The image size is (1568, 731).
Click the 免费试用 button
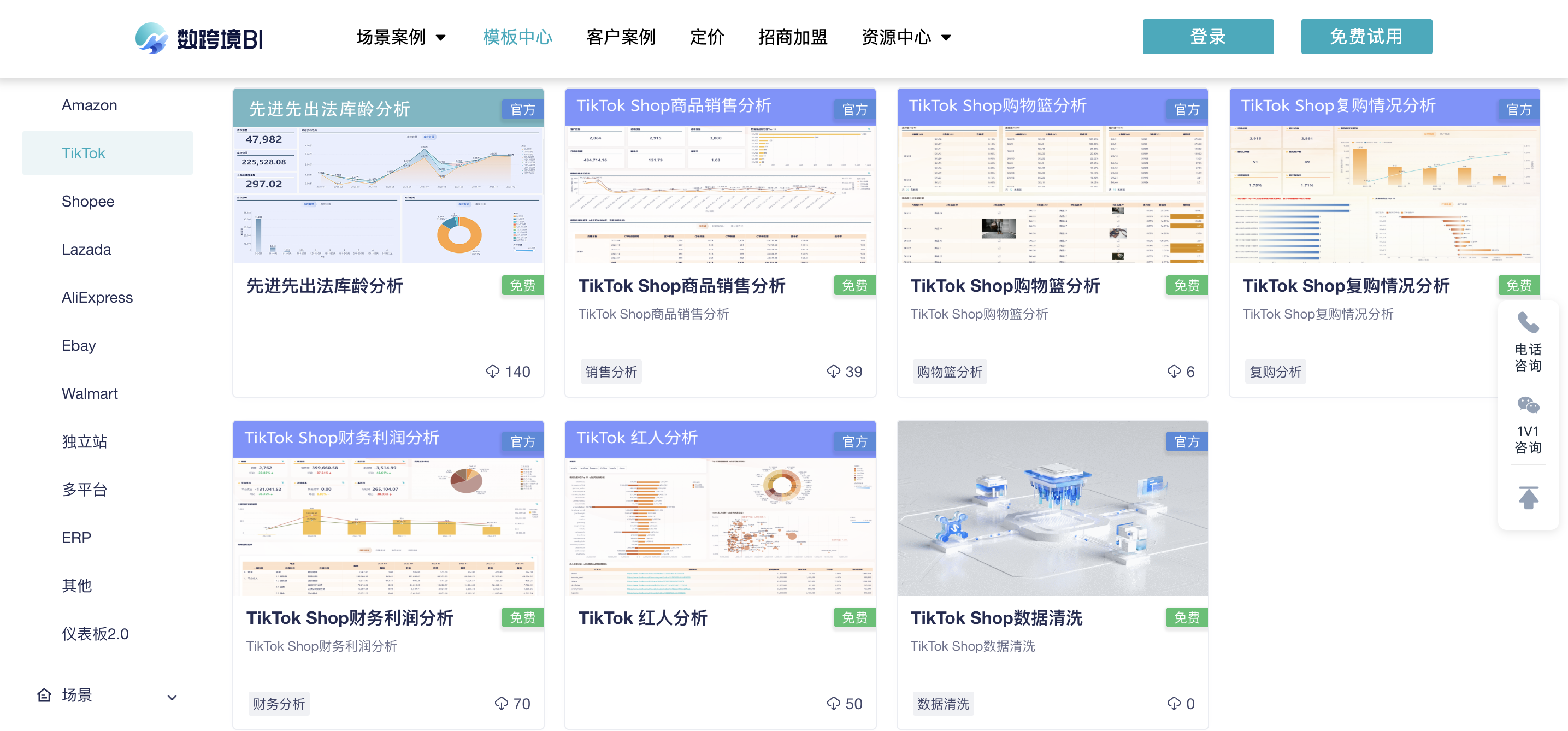1365,37
